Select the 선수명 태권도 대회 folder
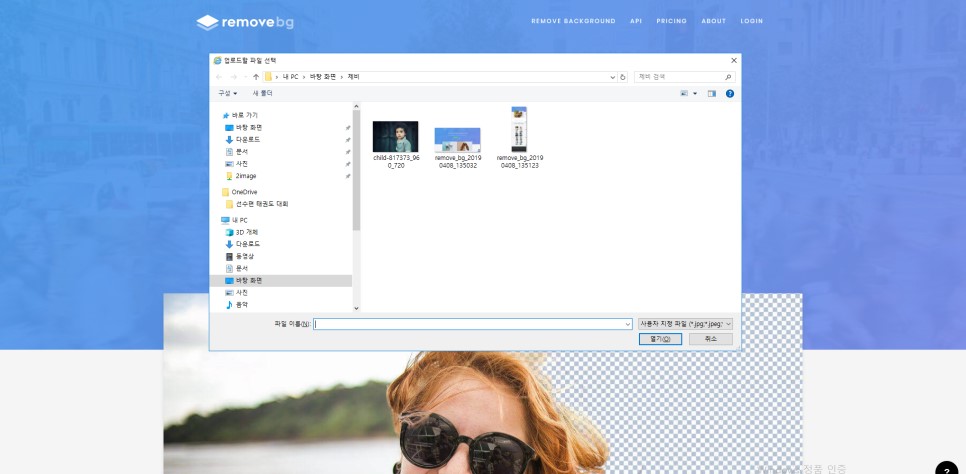 (261, 204)
